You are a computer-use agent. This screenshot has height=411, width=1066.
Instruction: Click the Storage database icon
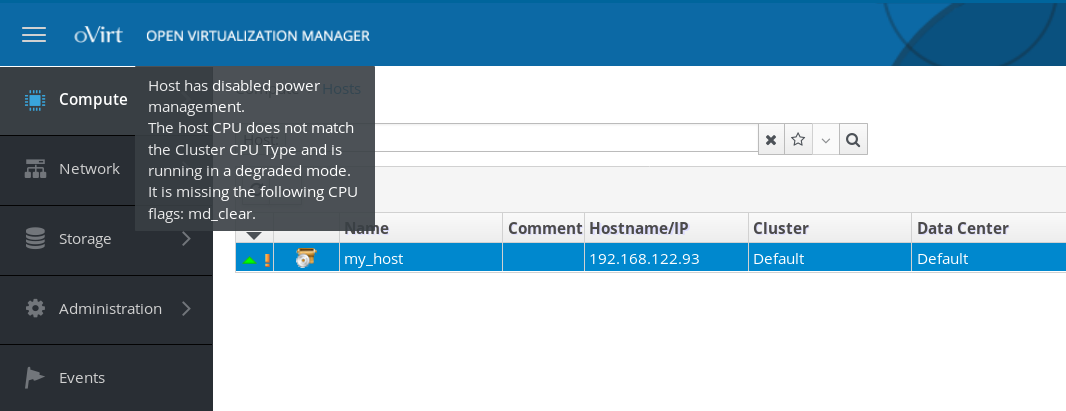36,239
